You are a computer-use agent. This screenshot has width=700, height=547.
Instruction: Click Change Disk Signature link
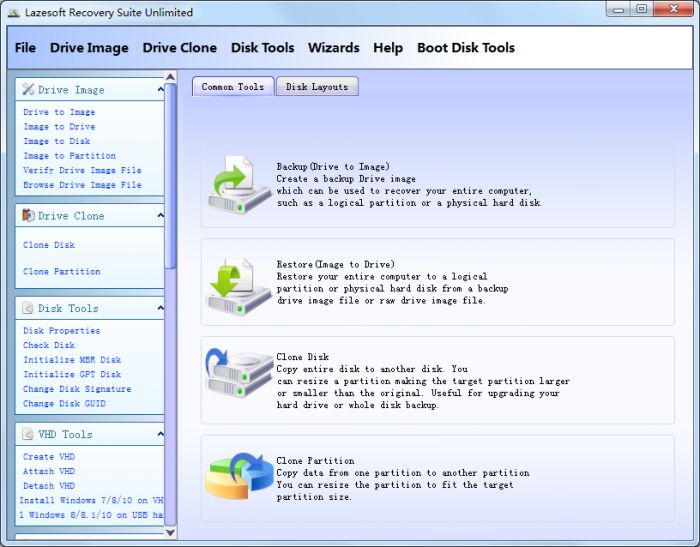[77, 389]
